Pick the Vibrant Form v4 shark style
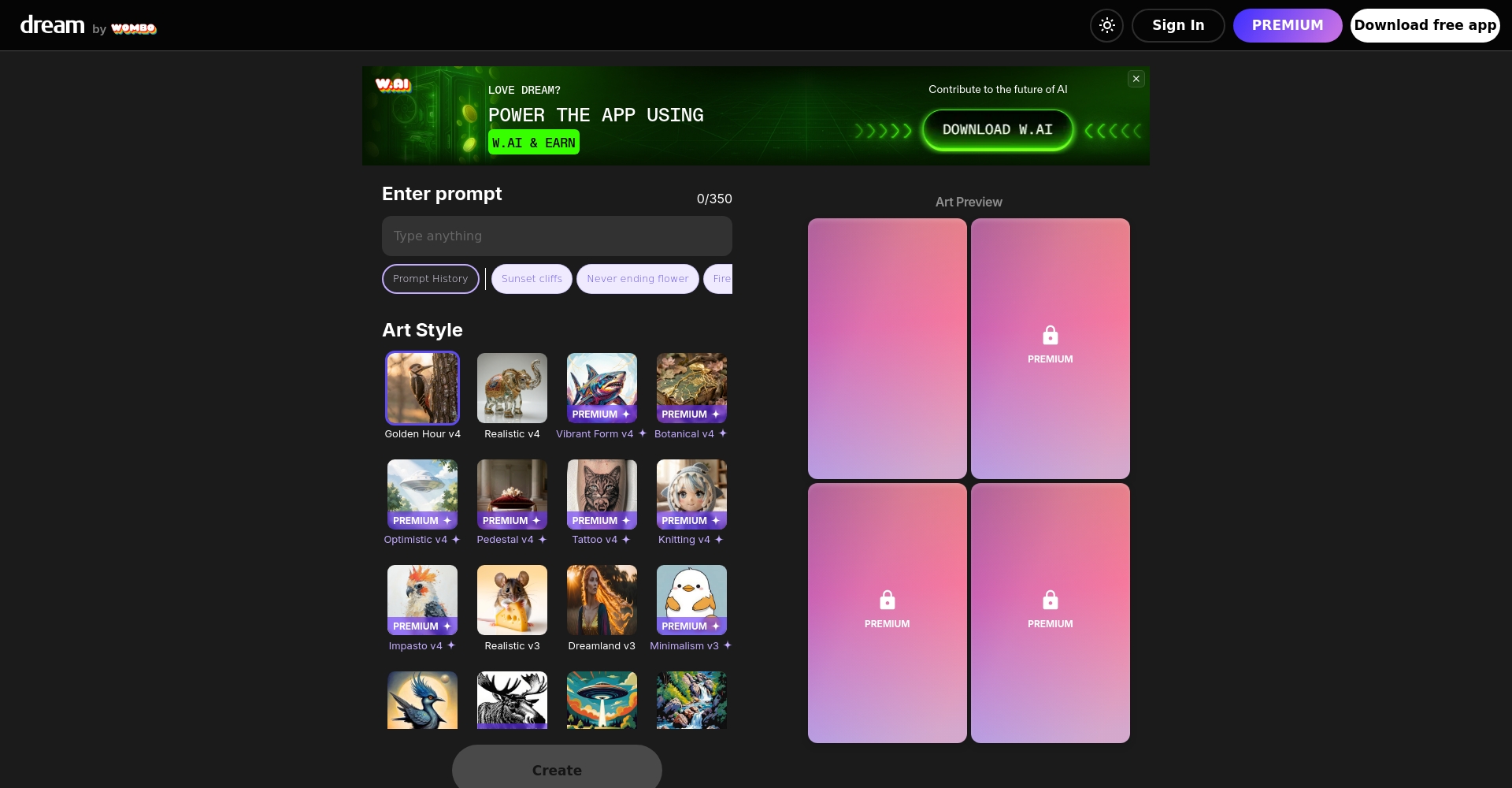The height and width of the screenshot is (788, 1512). 602,388
